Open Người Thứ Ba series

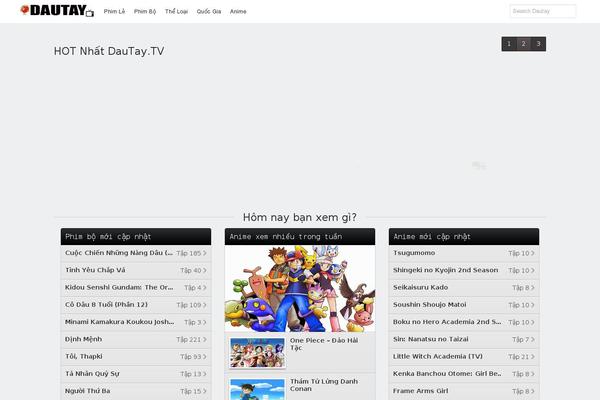[x=88, y=391]
